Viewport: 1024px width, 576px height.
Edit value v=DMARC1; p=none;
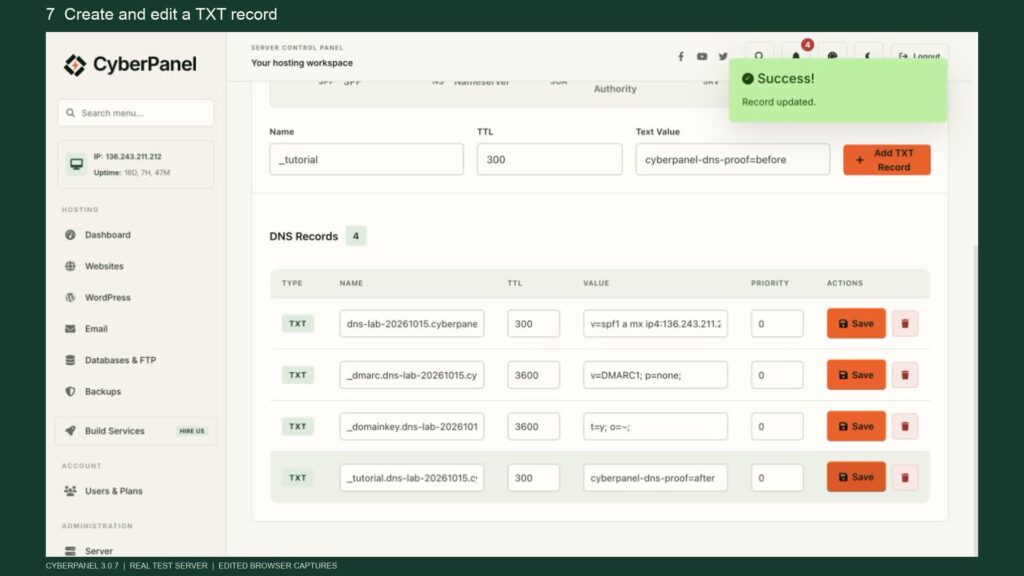coord(655,375)
